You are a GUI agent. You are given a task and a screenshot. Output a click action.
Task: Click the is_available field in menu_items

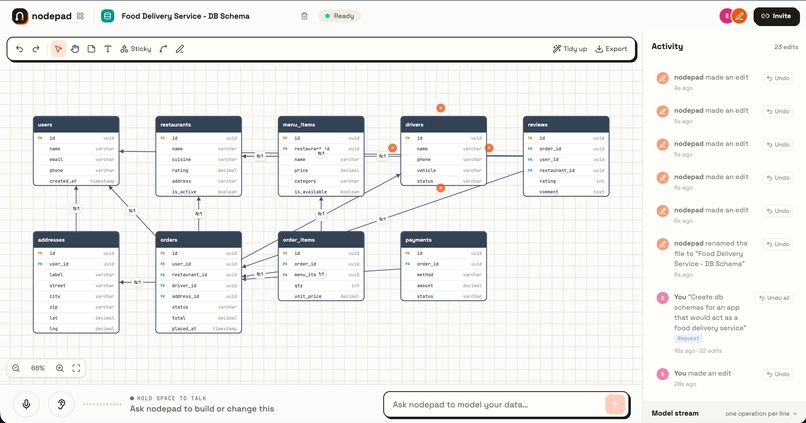(x=321, y=192)
